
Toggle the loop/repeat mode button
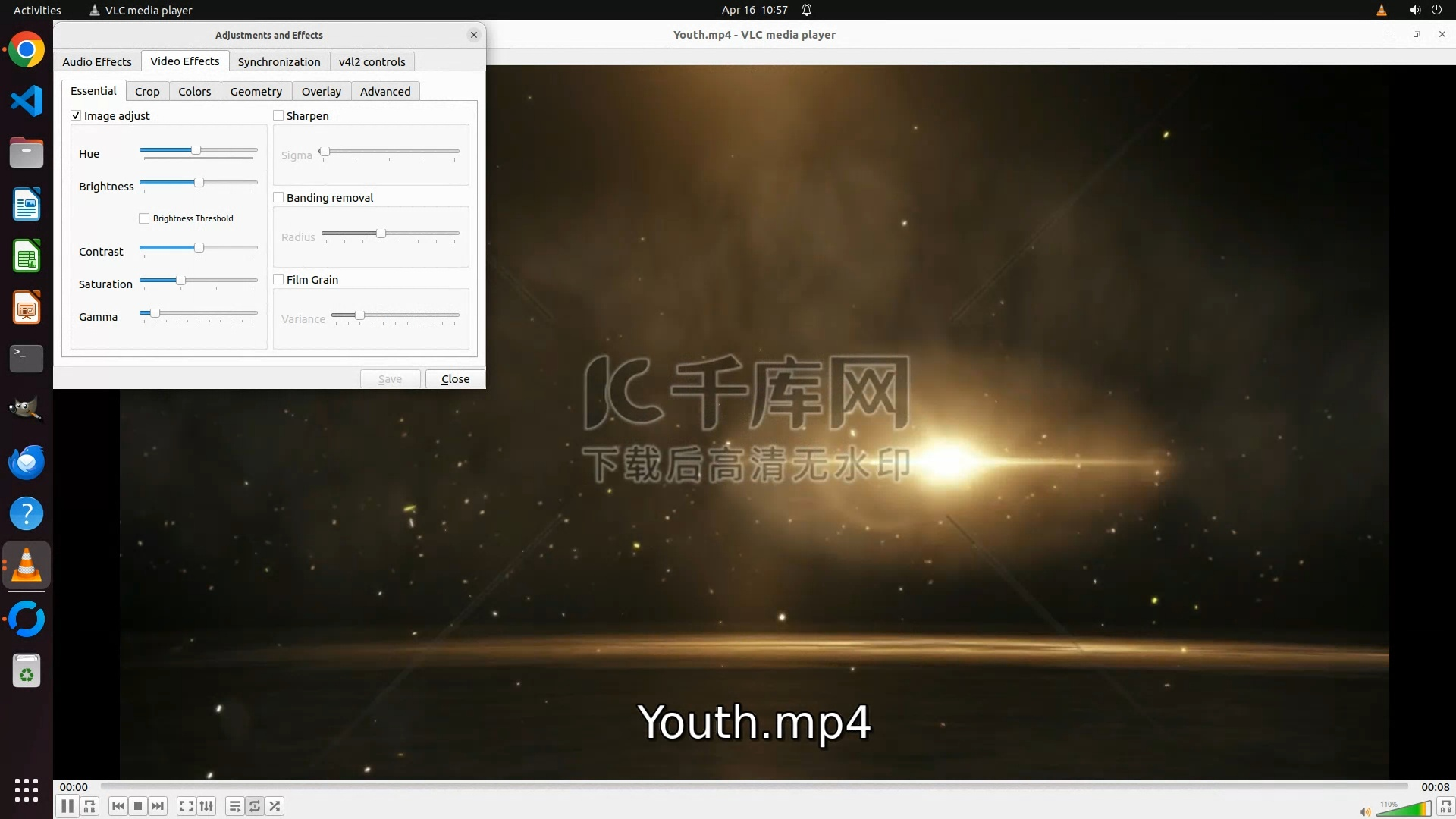pyautogui.click(x=255, y=806)
